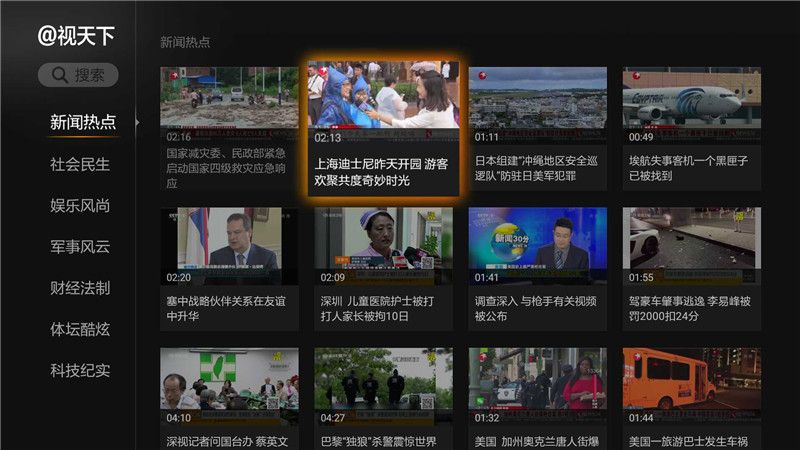
Task: Click the 新闻热点 section heading
Action: coord(185,42)
